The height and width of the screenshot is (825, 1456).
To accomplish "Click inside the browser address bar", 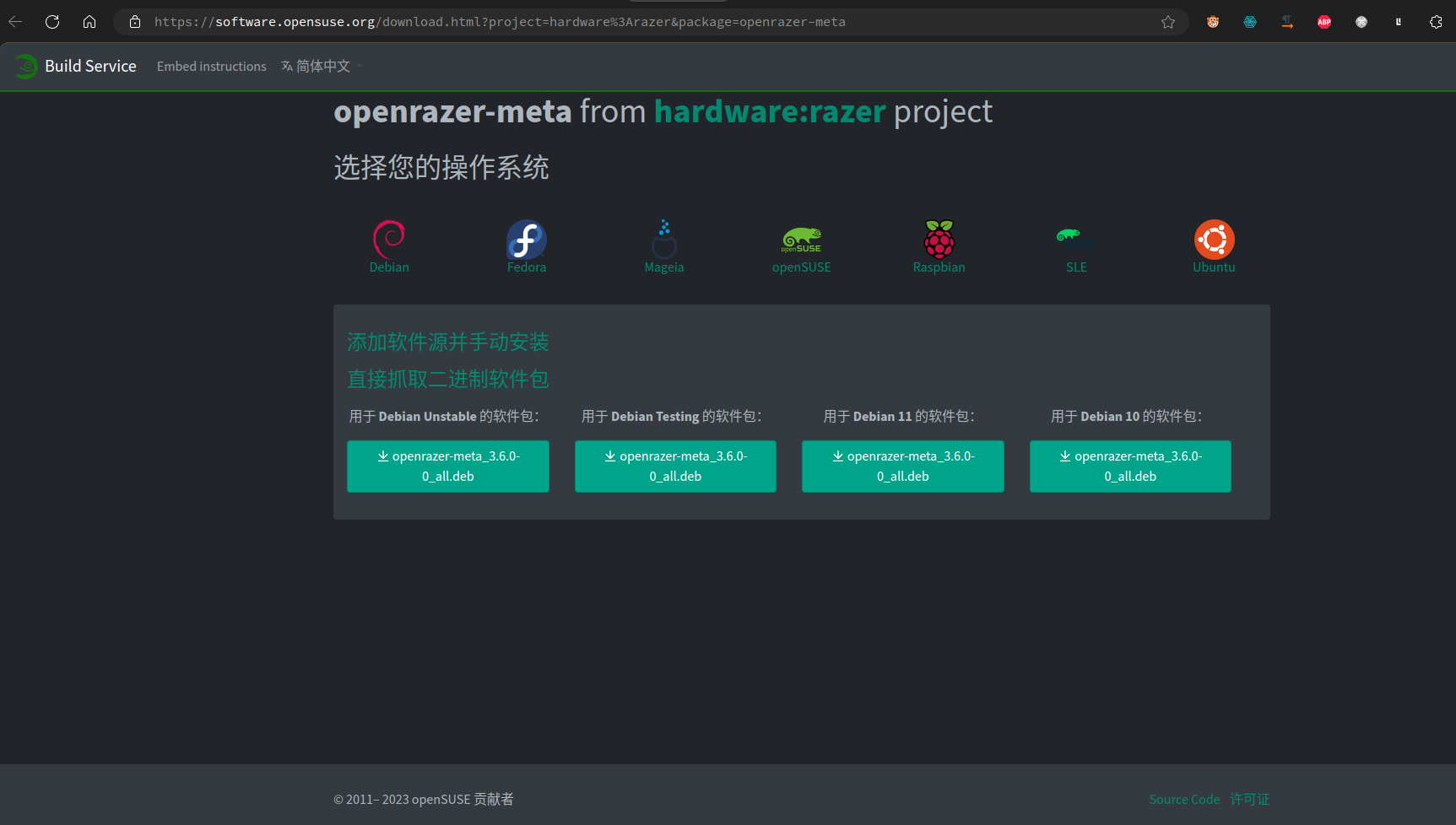I will point(591,22).
